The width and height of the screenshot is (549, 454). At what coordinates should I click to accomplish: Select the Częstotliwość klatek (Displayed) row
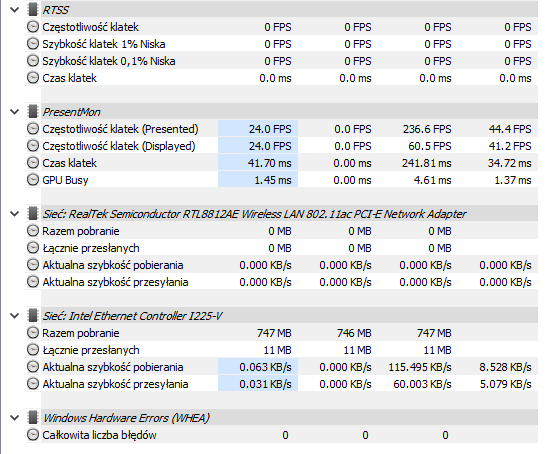[x=282, y=146]
